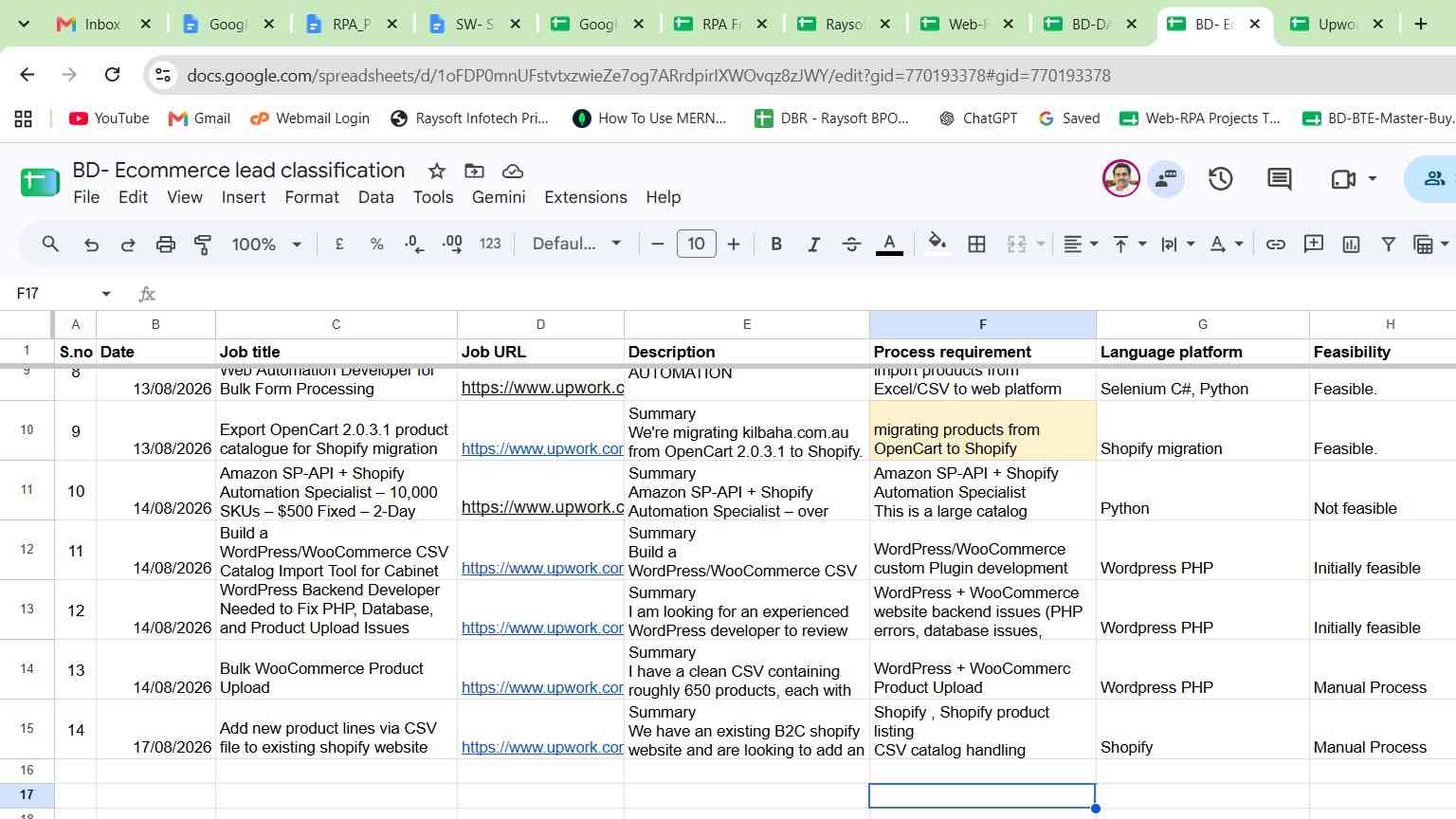
Task: Open the Default font family dropdown
Action: pos(576,245)
